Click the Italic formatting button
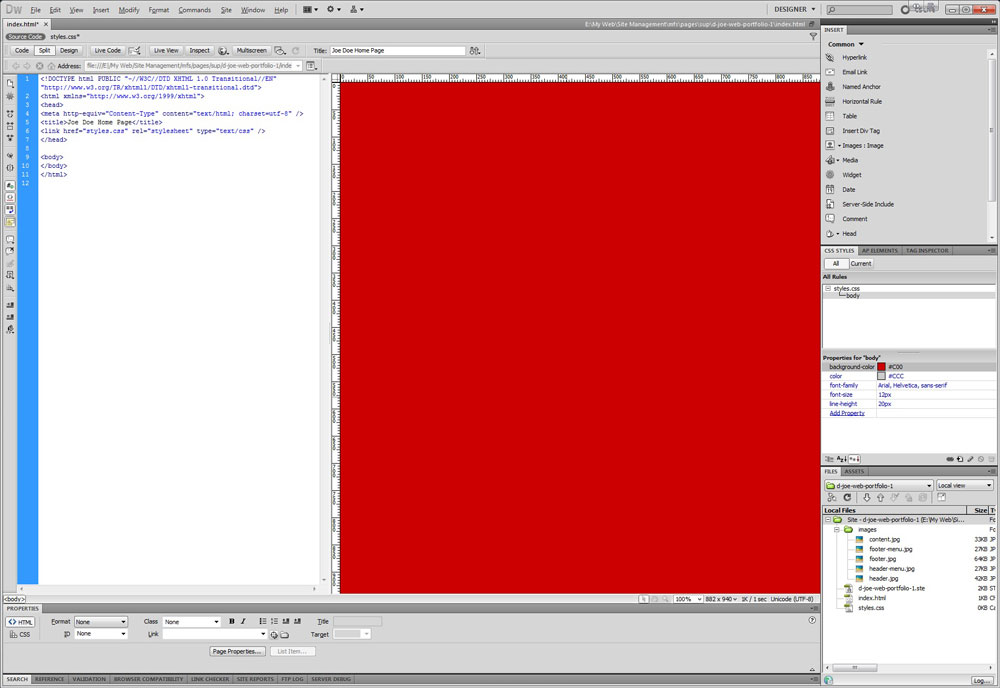The height and width of the screenshot is (688, 1000). 242,621
